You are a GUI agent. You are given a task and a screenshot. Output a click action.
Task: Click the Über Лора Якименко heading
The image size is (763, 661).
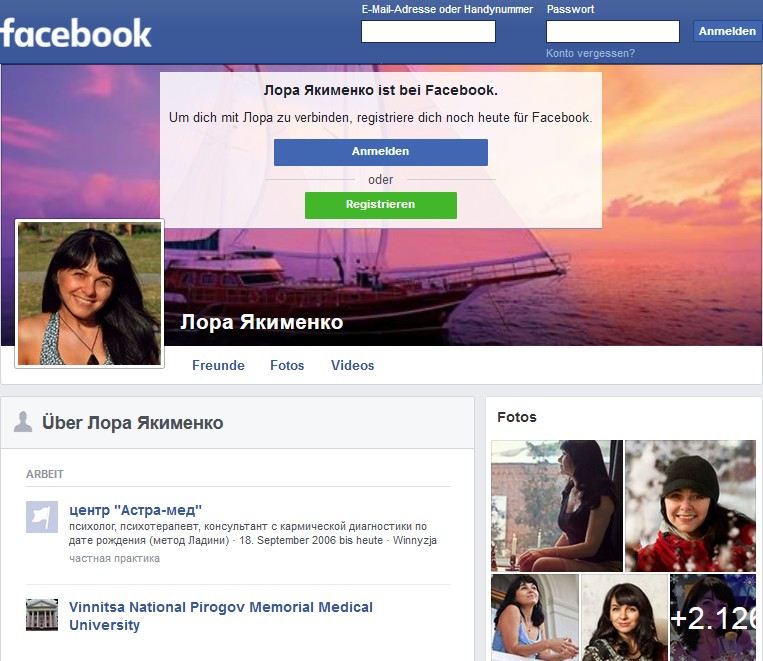click(132, 422)
